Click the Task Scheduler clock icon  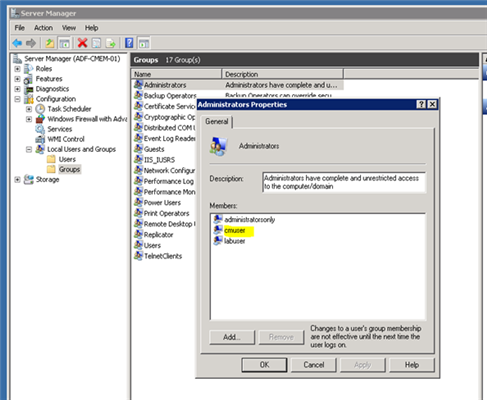[x=40, y=109]
